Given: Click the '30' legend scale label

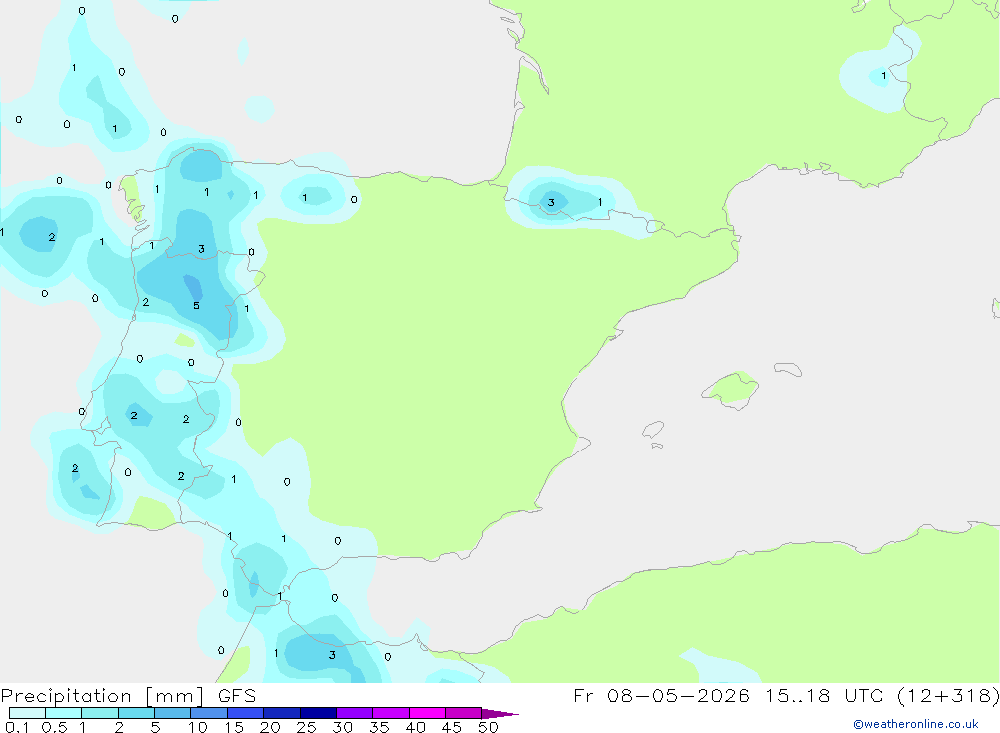Looking at the screenshot, I should (x=343, y=727).
